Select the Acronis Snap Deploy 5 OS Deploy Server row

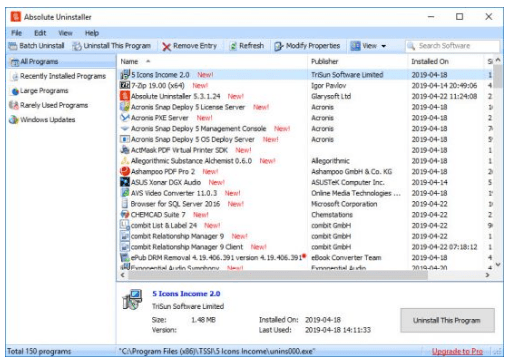[306, 139]
